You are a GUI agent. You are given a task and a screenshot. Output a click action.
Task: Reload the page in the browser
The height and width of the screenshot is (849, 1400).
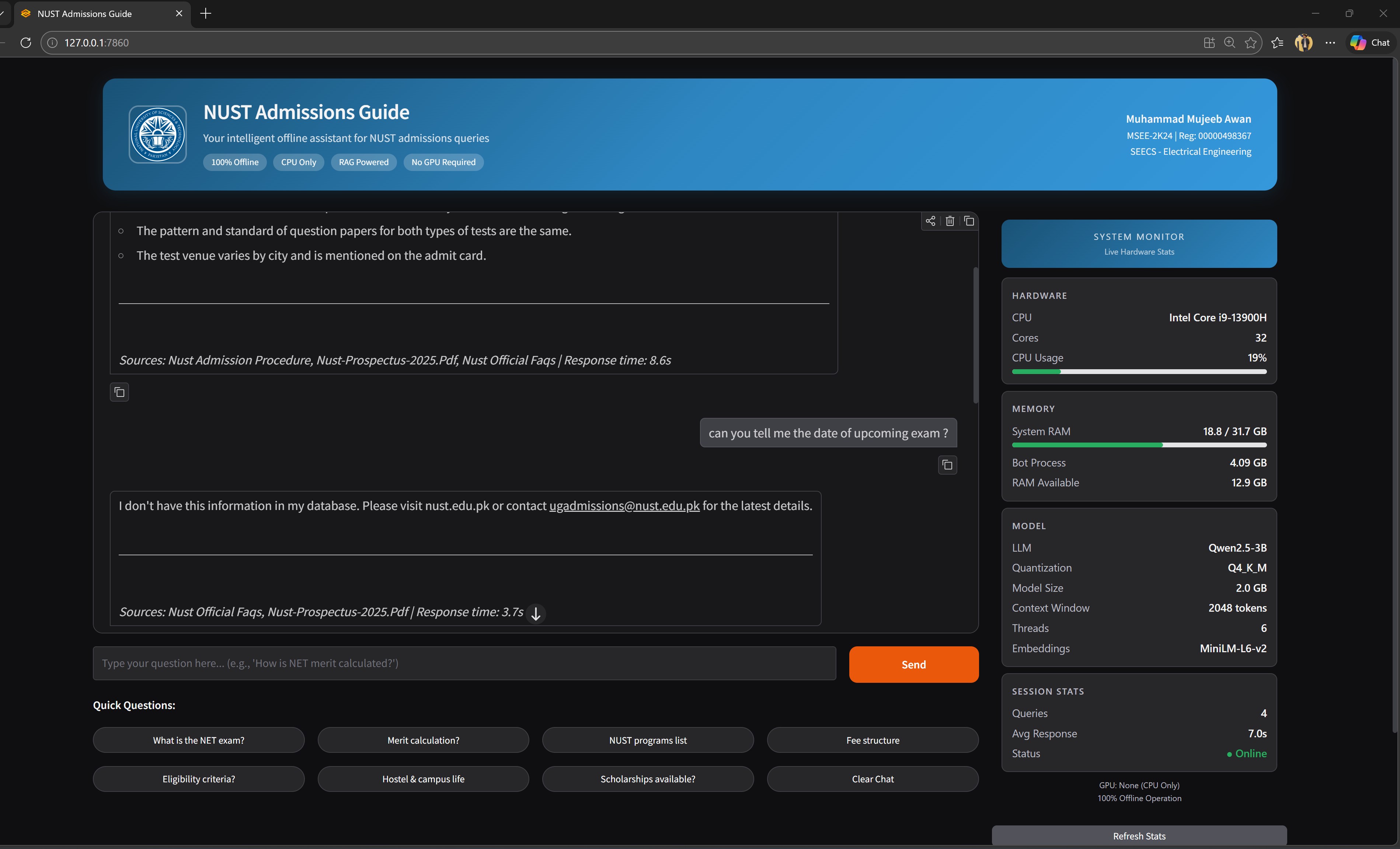25,43
